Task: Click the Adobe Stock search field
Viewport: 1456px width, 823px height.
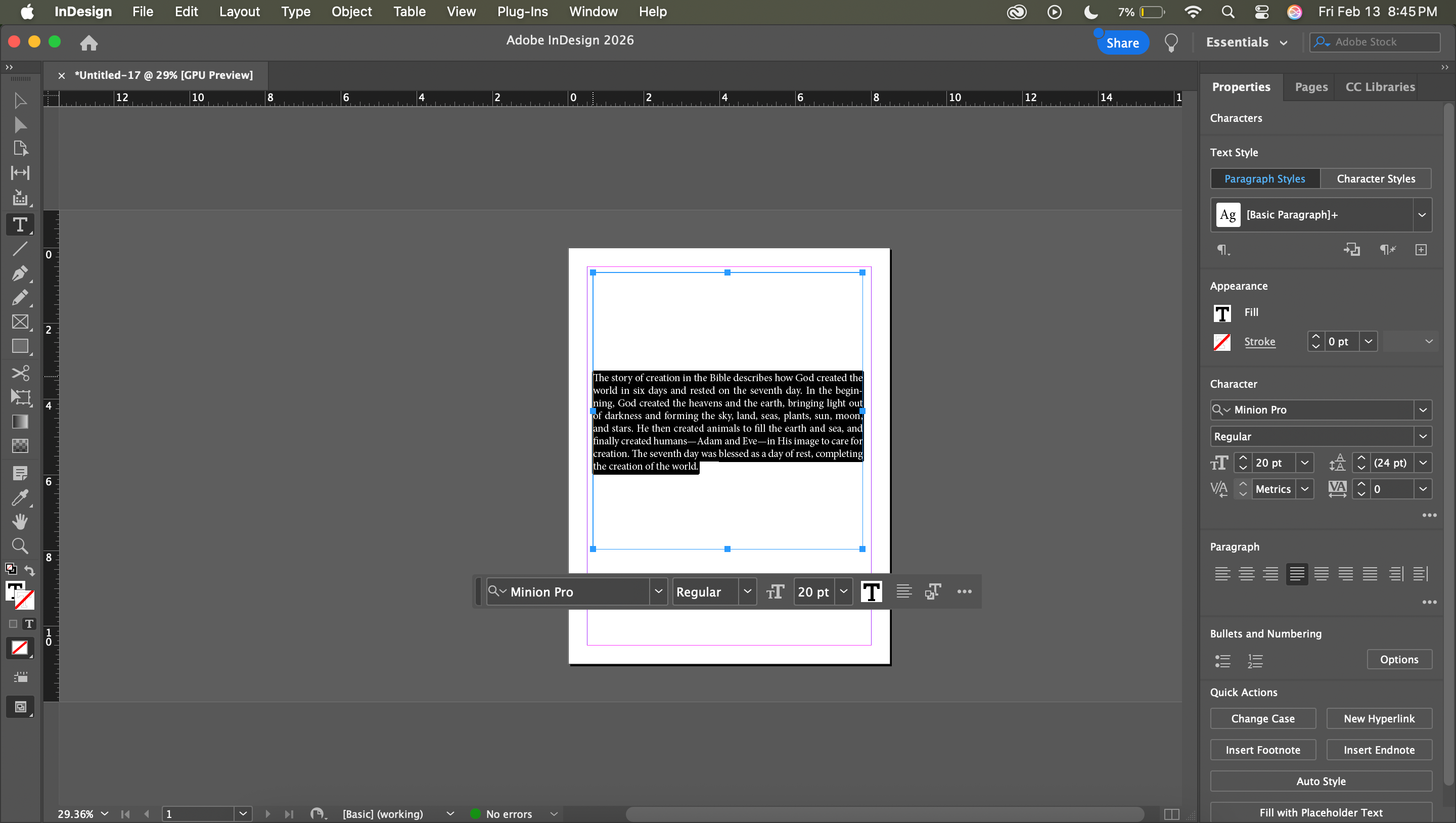Action: coord(1379,42)
